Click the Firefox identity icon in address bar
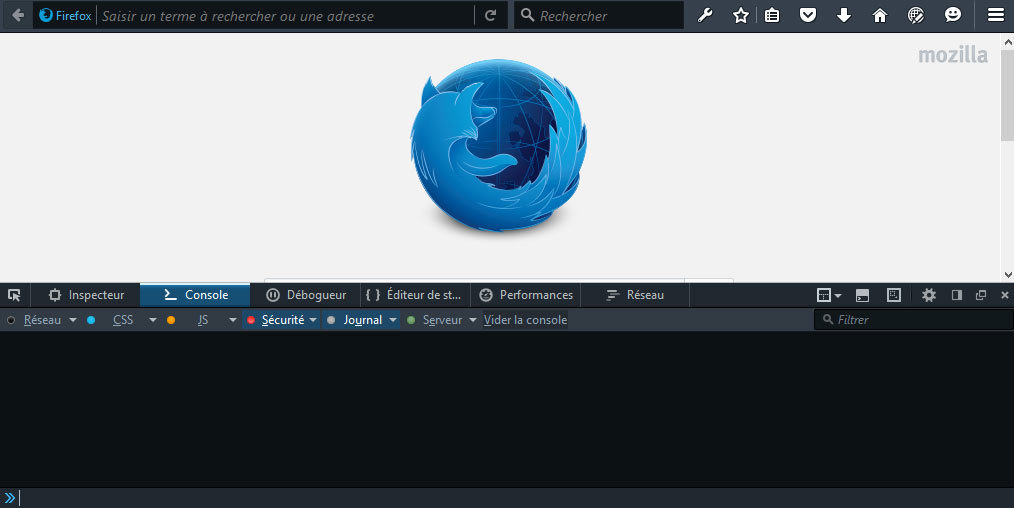Screen dimensions: 1014x508 pyautogui.click(x=46, y=16)
